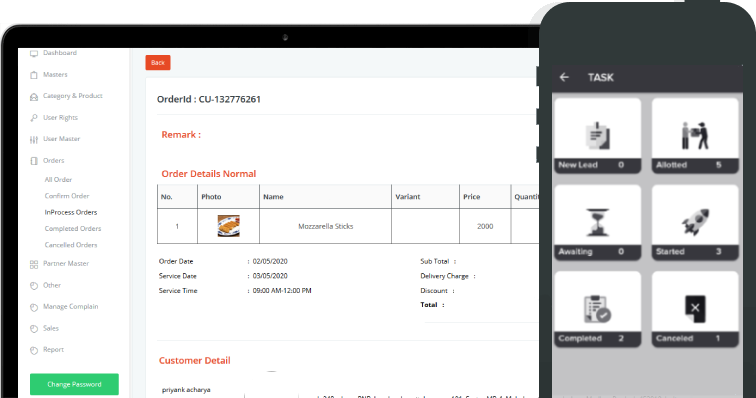The width and height of the screenshot is (756, 398).
Task: Open the Report menu
Action: [x=53, y=349]
